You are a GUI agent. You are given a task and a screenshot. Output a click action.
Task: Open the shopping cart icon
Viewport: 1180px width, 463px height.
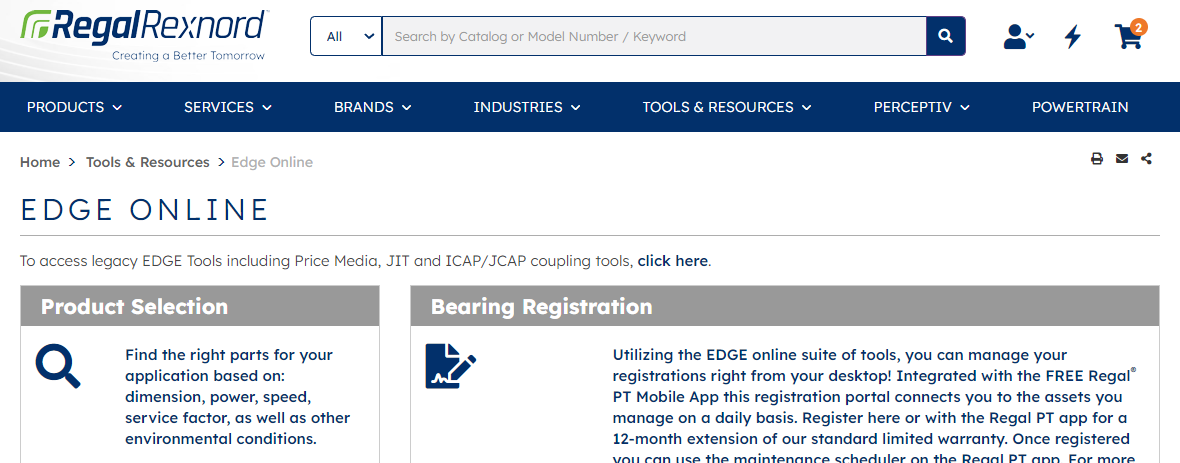click(x=1128, y=37)
